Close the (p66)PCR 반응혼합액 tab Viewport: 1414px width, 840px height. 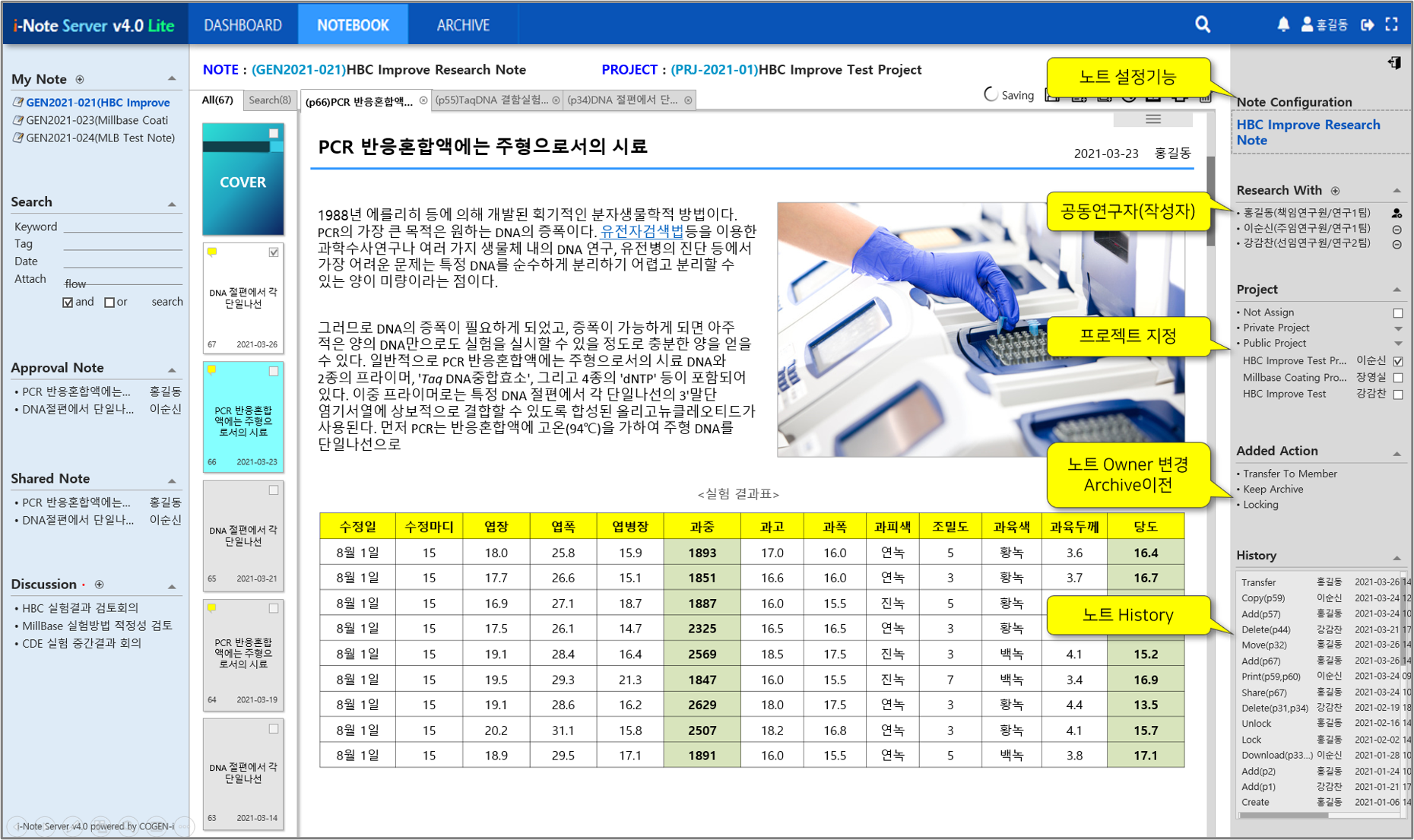click(x=423, y=100)
